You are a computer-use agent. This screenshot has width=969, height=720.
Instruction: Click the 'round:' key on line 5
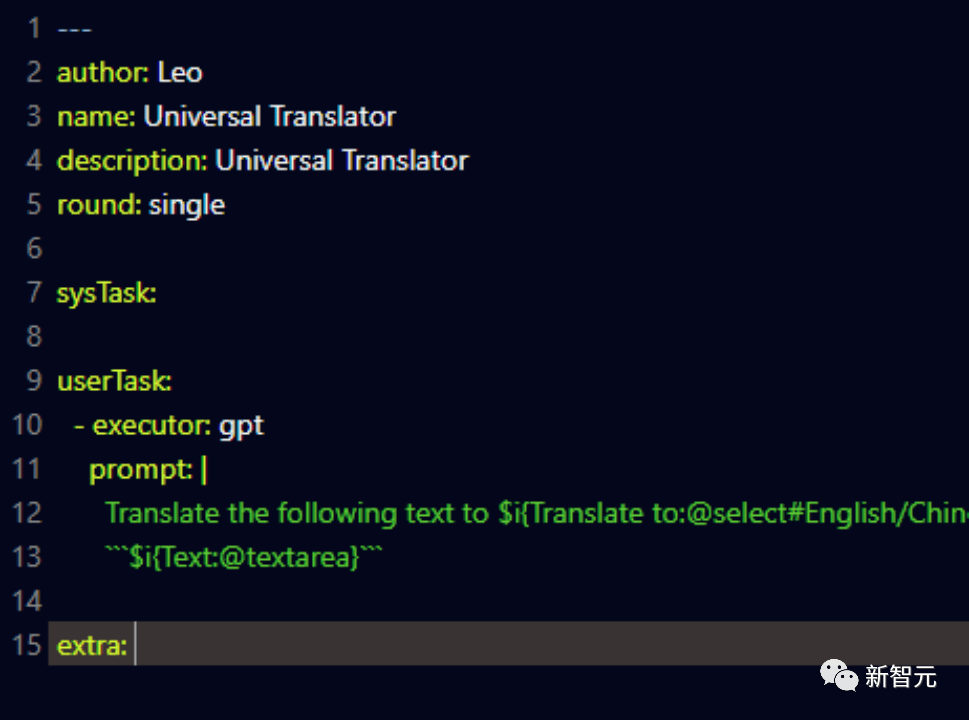point(99,205)
